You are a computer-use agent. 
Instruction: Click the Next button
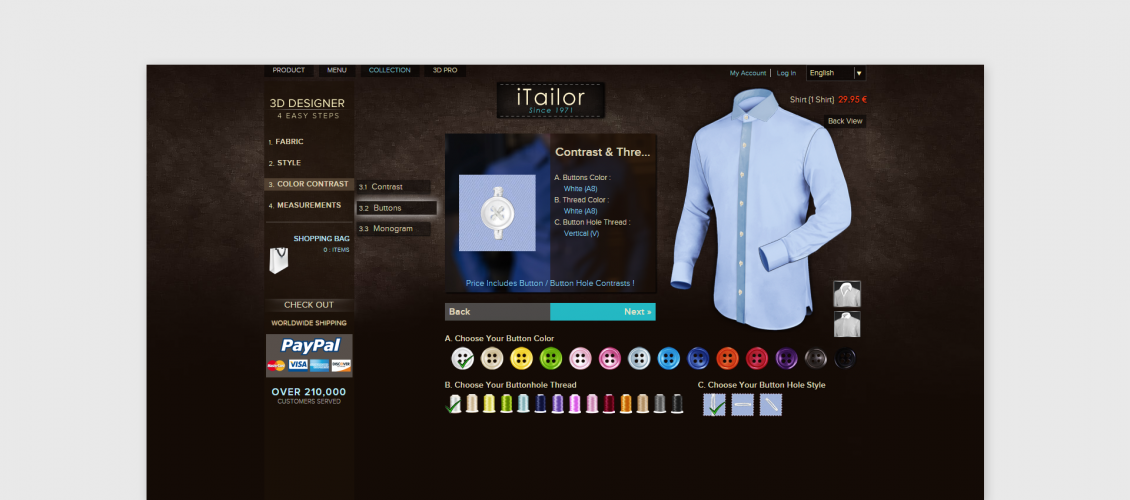click(x=602, y=312)
